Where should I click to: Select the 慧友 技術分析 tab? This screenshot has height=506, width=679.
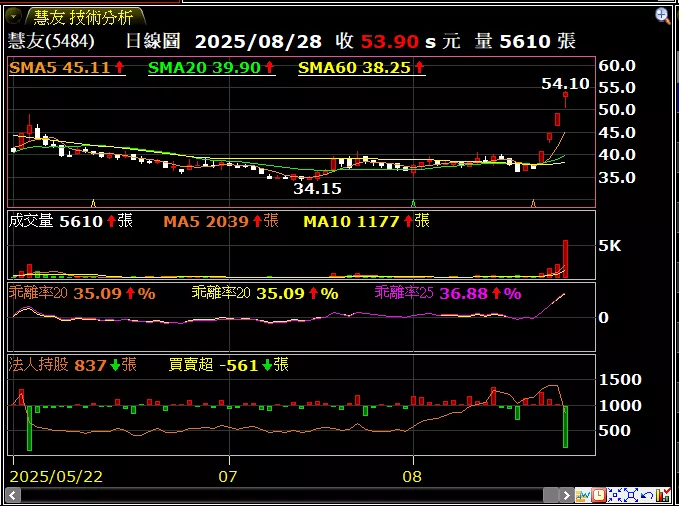click(84, 17)
